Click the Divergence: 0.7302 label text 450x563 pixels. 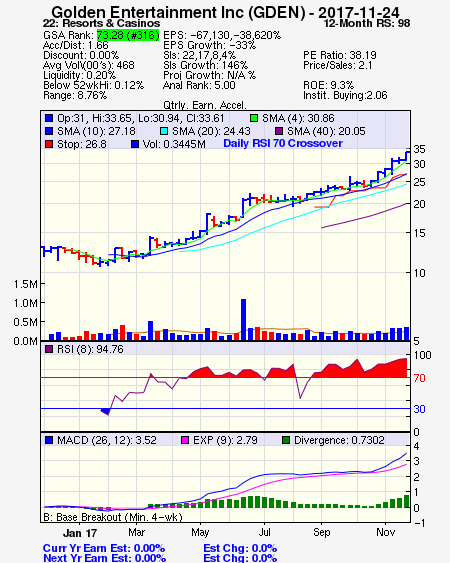pos(339,440)
